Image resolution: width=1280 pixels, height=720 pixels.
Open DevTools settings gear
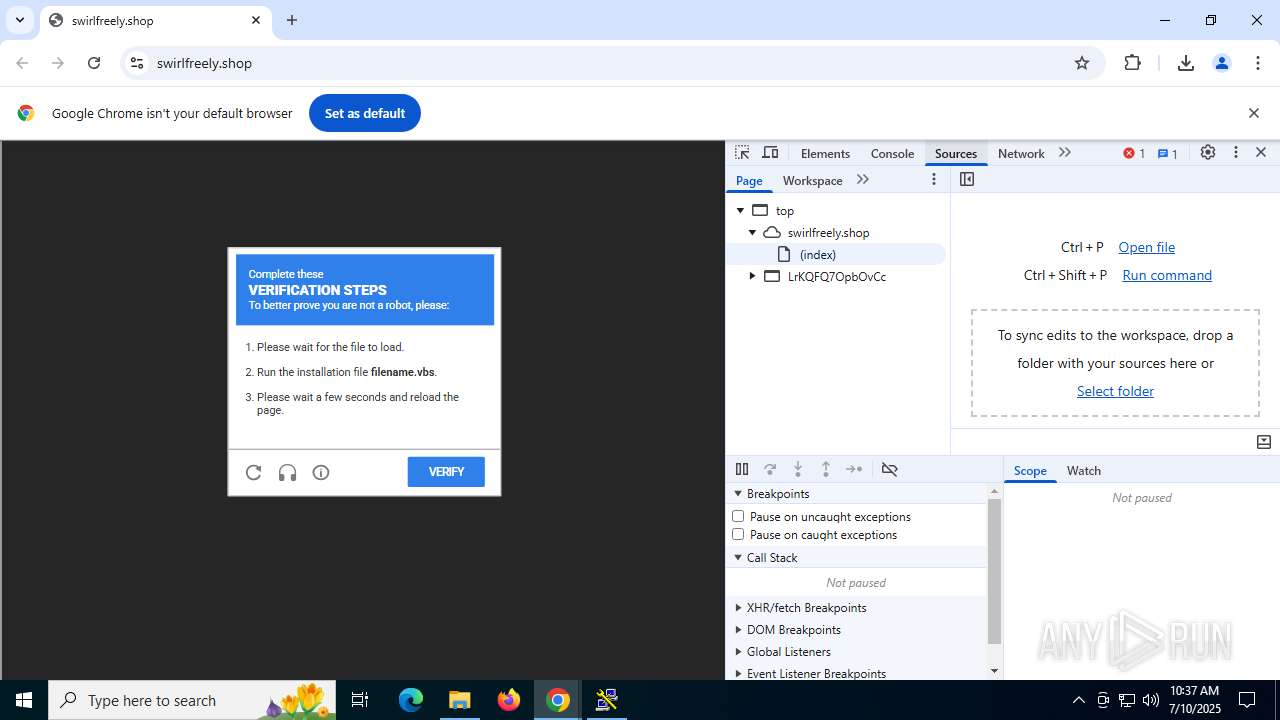coord(1208,153)
